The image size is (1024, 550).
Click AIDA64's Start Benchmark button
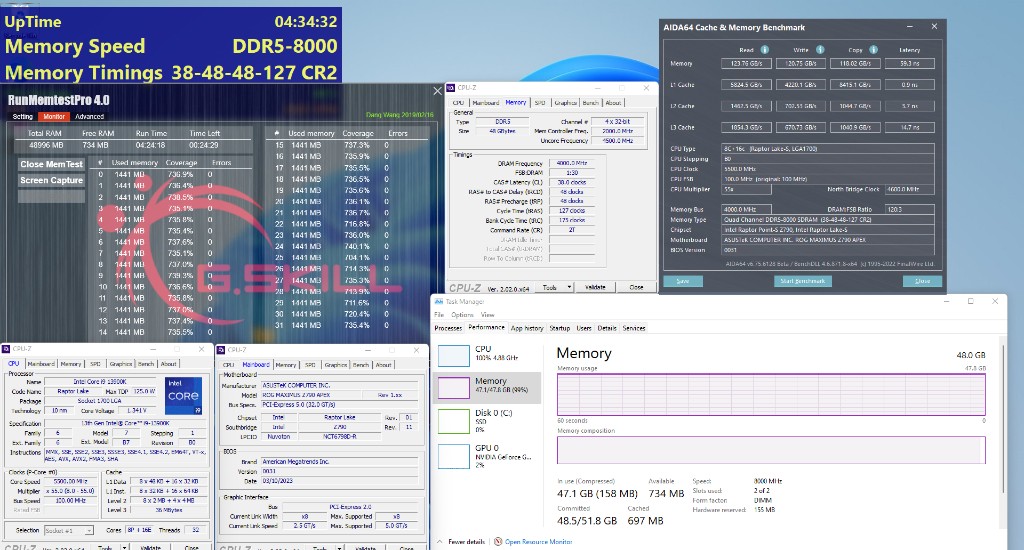point(803,281)
